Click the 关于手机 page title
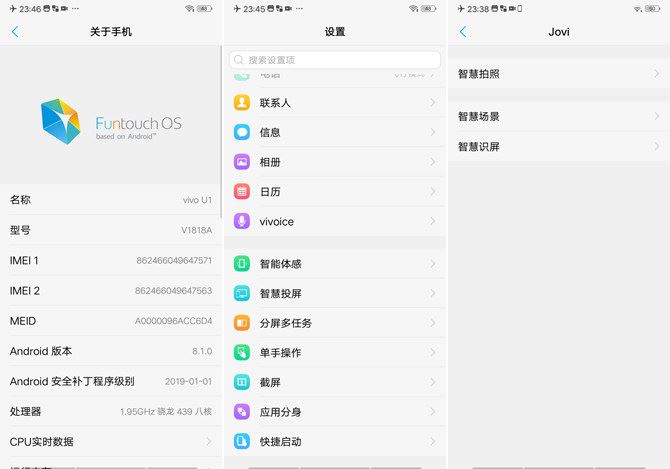Screen dimensions: 670x469 (111, 32)
